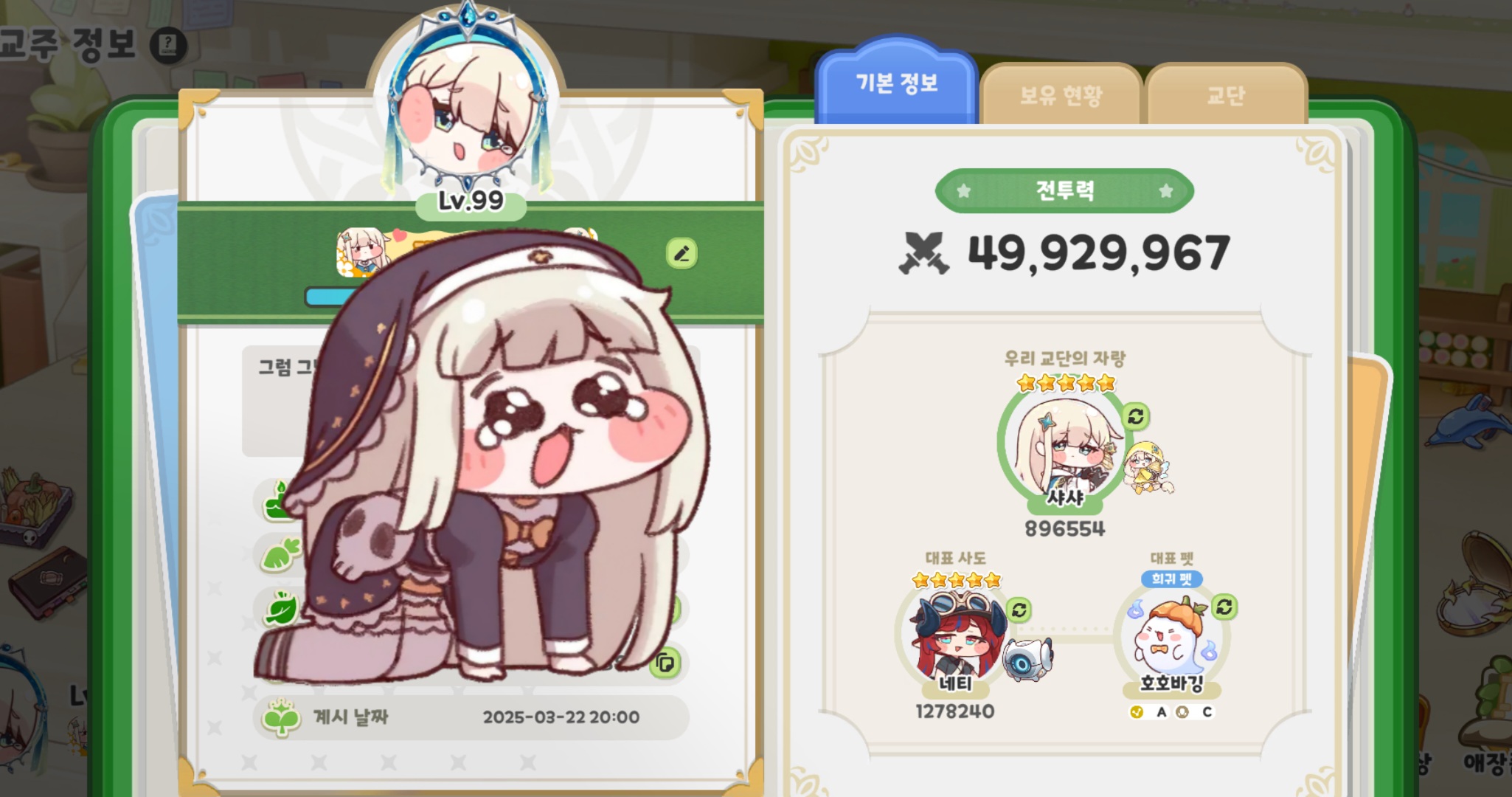
Task: Open the 보유 현황 tab
Action: tap(1061, 94)
